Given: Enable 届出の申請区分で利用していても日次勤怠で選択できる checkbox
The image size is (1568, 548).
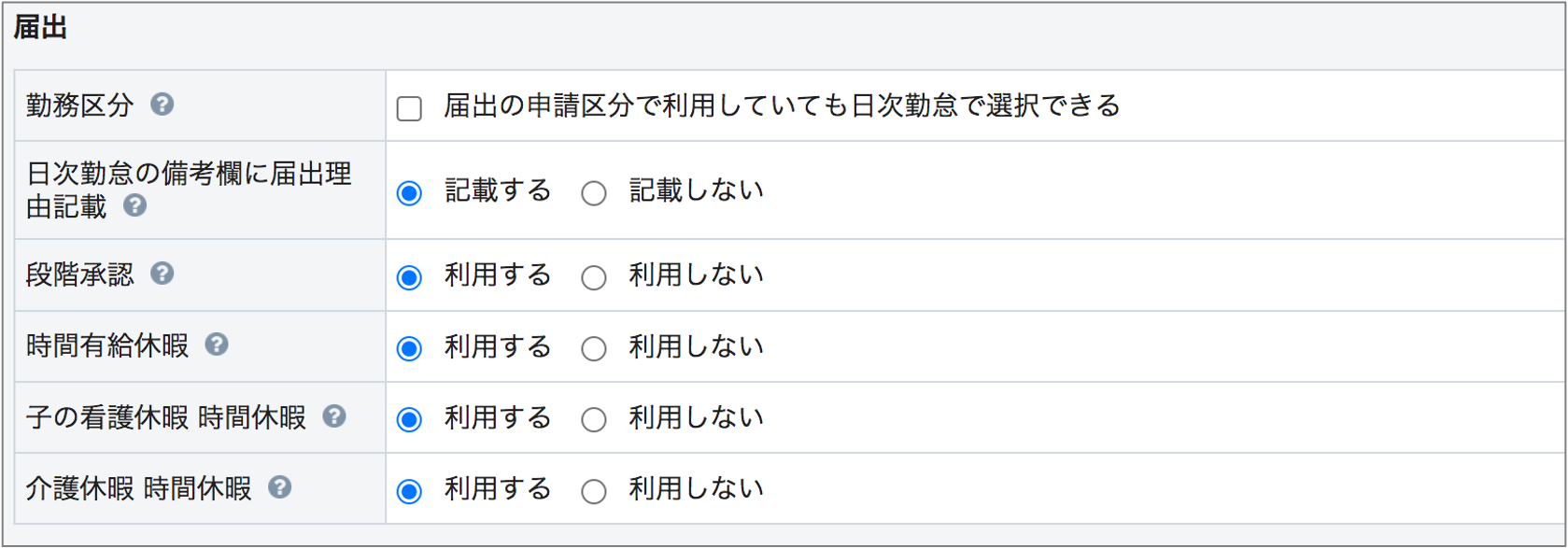Looking at the screenshot, I should pyautogui.click(x=409, y=108).
